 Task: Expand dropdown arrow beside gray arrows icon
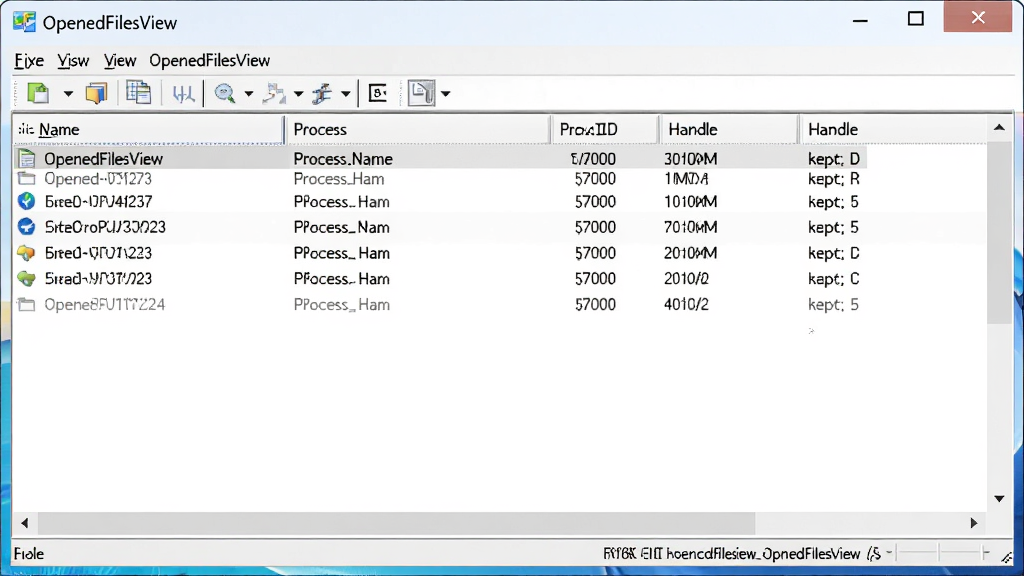(298, 94)
